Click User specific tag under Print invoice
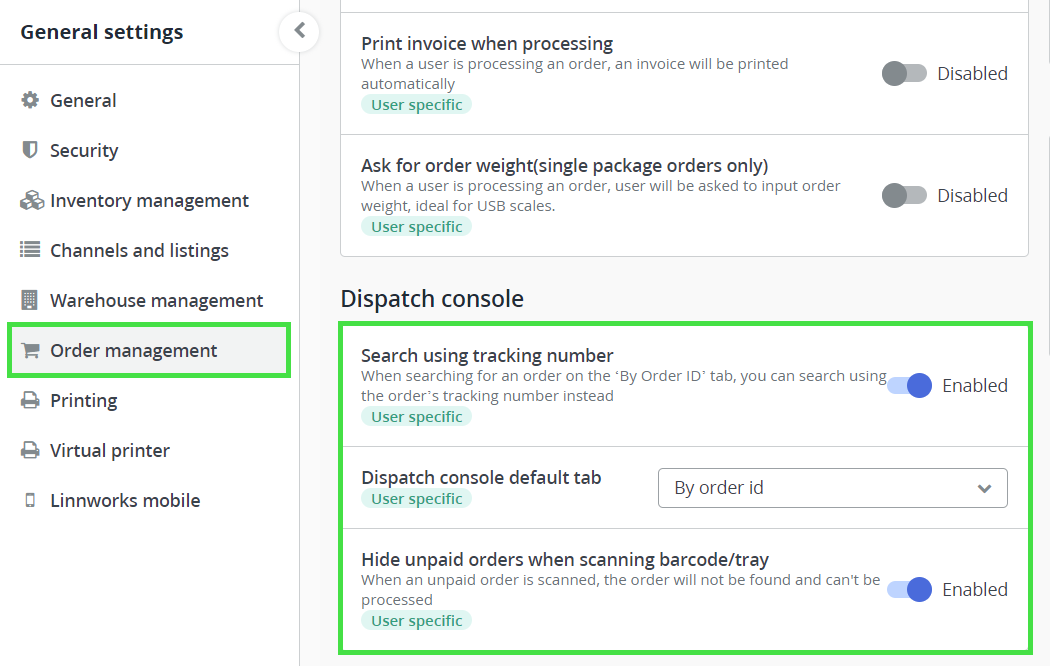This screenshot has width=1050, height=666. (416, 105)
